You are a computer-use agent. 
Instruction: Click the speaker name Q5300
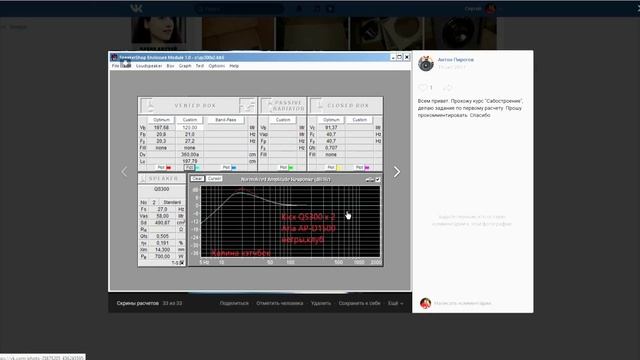click(162, 189)
